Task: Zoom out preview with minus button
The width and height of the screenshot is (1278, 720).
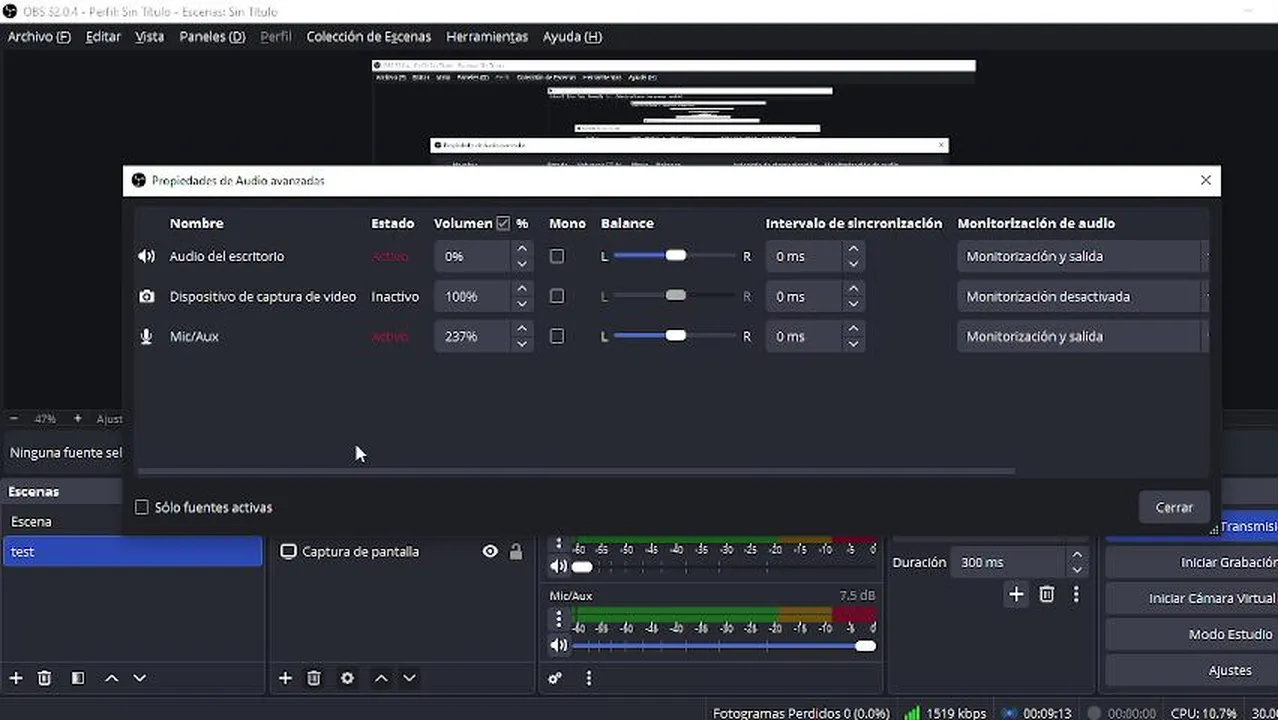Action: coord(14,418)
